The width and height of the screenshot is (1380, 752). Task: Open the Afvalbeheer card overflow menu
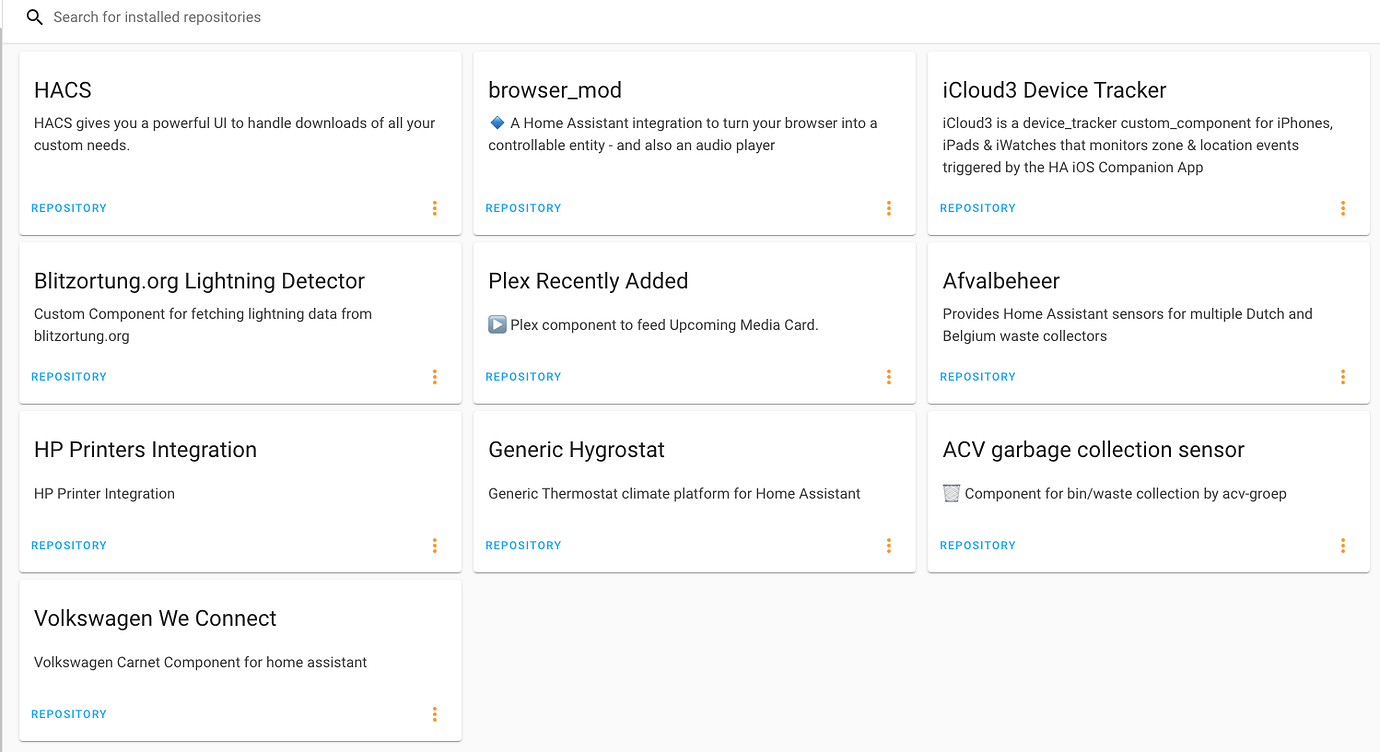(1343, 377)
